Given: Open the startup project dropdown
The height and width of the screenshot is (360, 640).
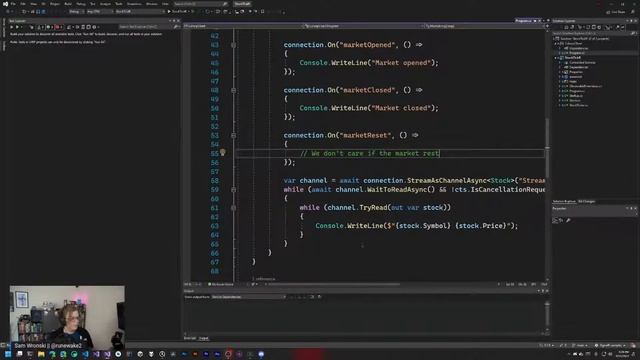Looking at the screenshot, I should [x=140, y=11].
